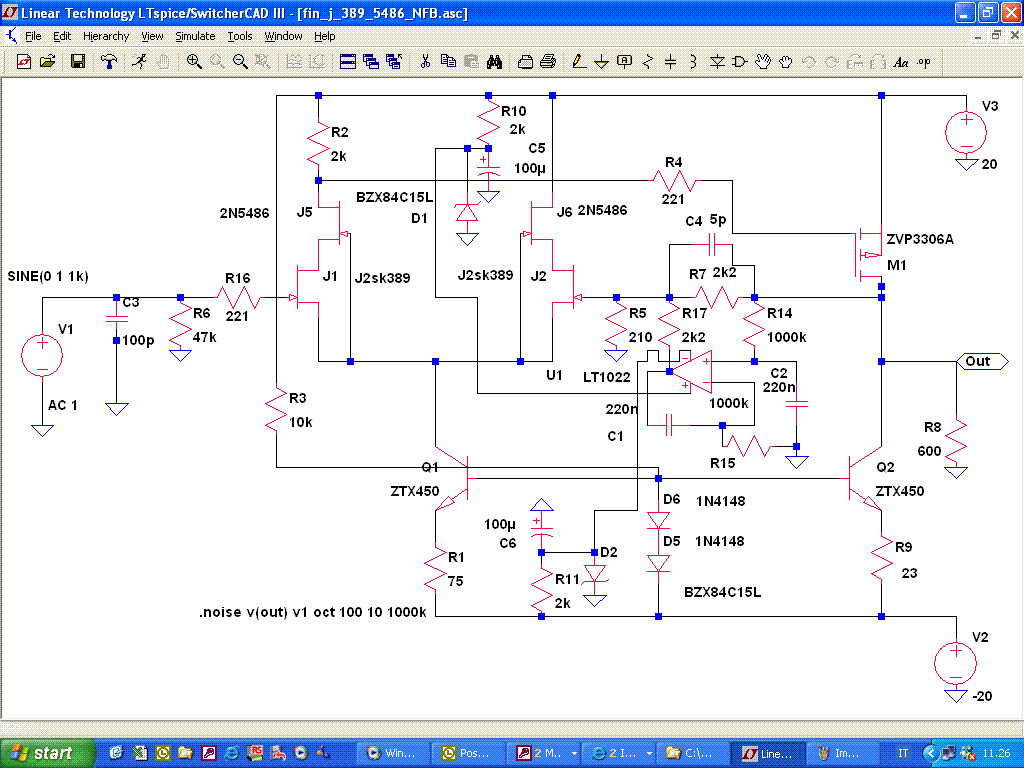This screenshot has height=768, width=1024.
Task: Click the New Schematic toolbar icon
Action: [24, 61]
